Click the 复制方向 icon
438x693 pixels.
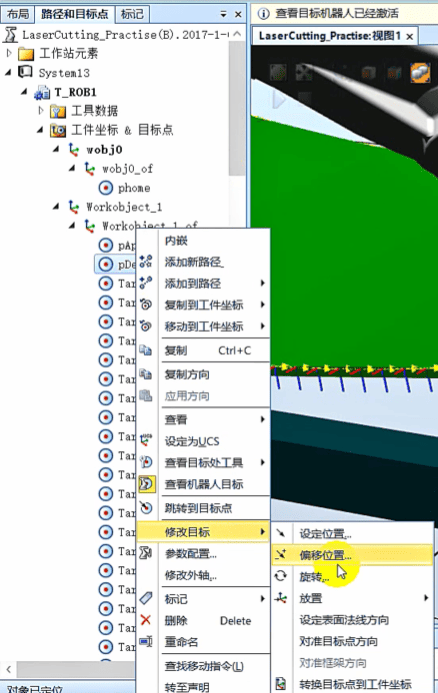click(x=146, y=374)
